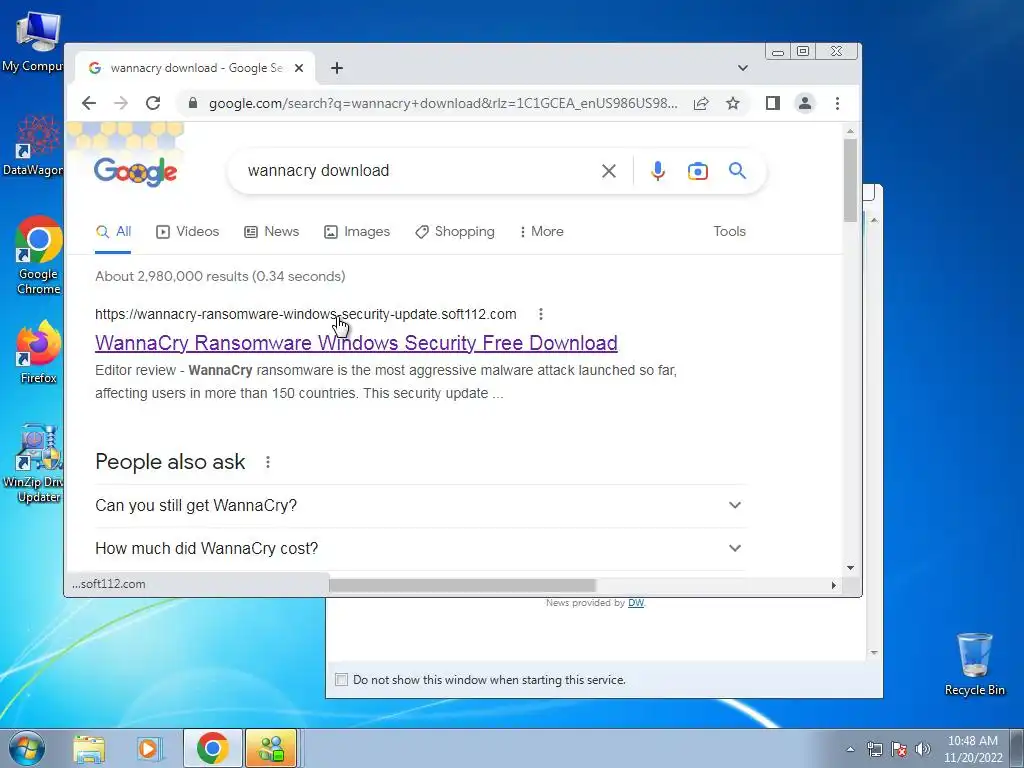
Task: Search by image with camera icon
Action: click(697, 171)
